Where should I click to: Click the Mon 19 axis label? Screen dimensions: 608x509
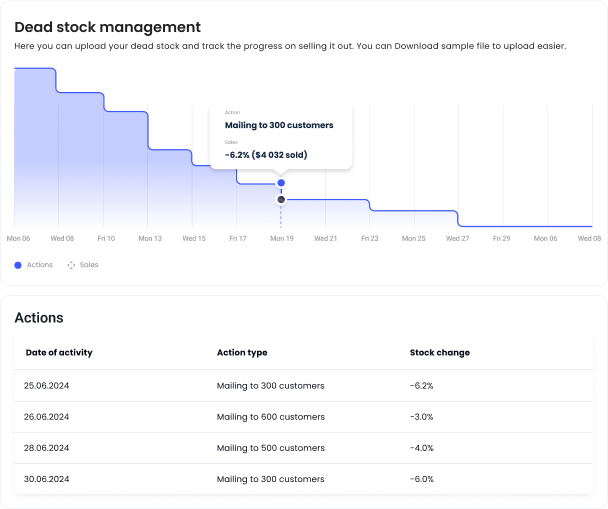click(282, 239)
